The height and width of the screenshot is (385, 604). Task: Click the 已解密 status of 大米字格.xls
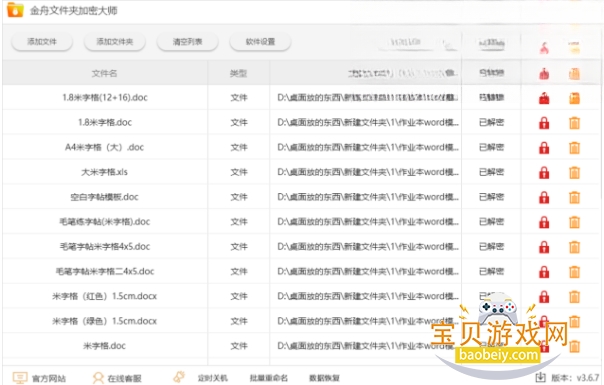point(492,172)
